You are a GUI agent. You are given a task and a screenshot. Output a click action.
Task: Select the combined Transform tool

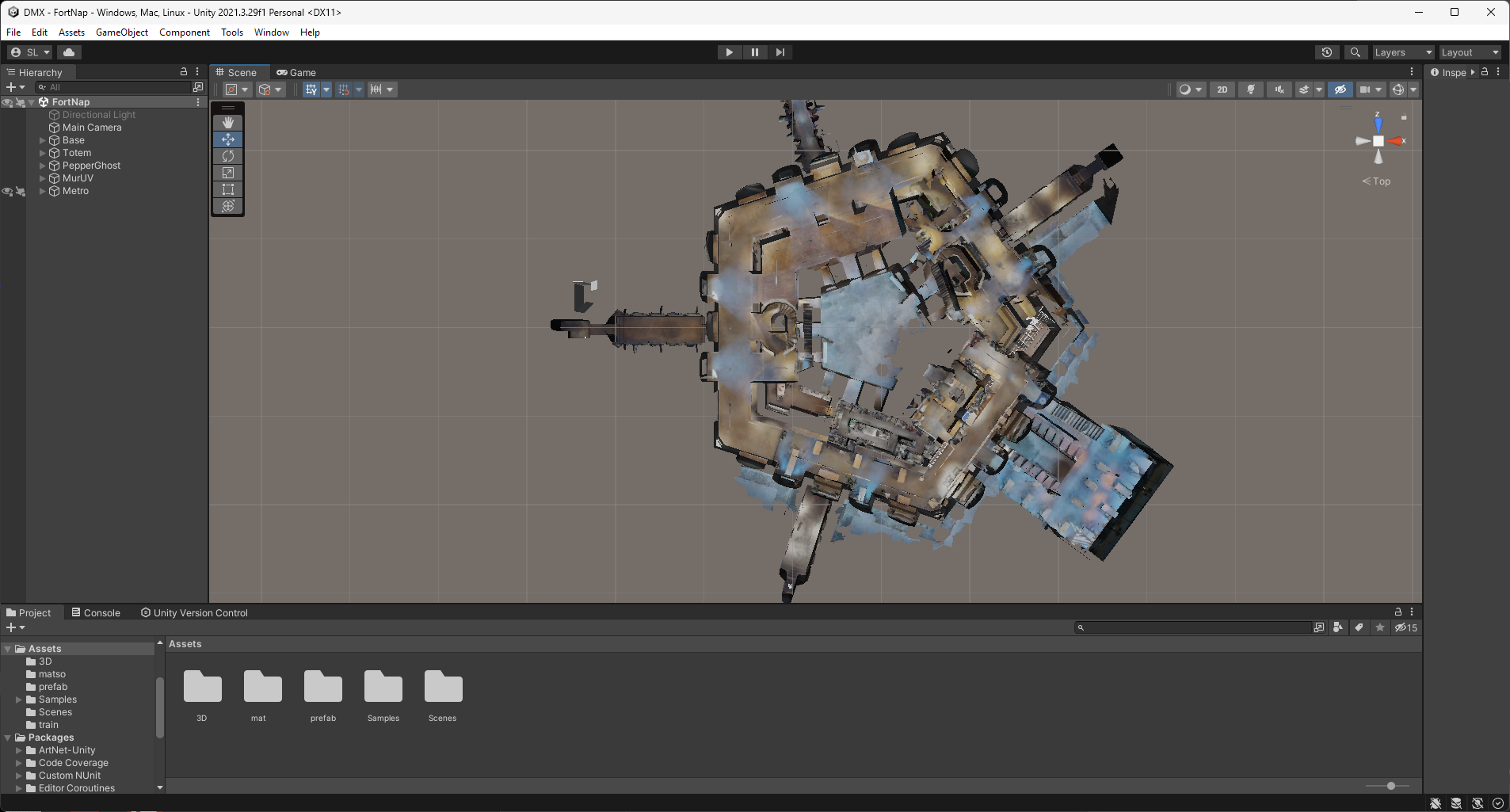(x=228, y=206)
